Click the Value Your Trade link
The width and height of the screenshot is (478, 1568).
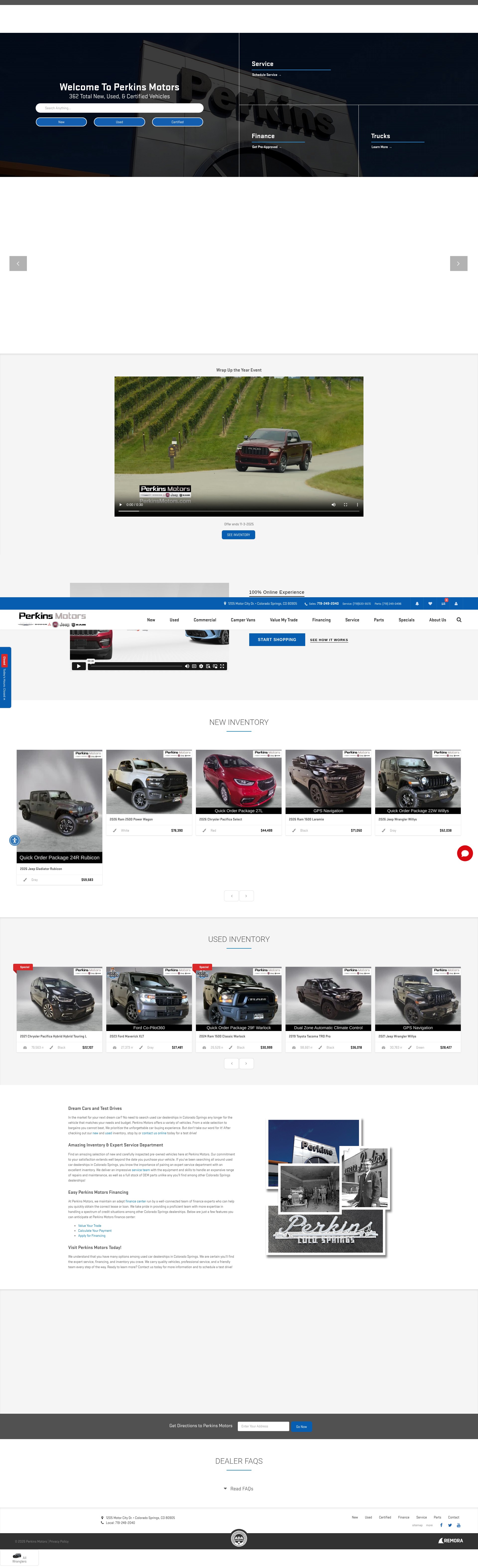tap(90, 1226)
